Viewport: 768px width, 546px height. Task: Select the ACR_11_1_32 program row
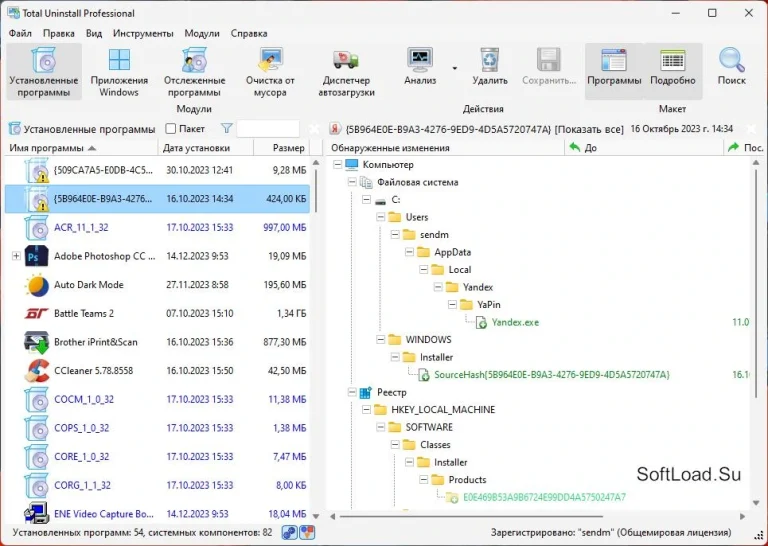coord(157,227)
